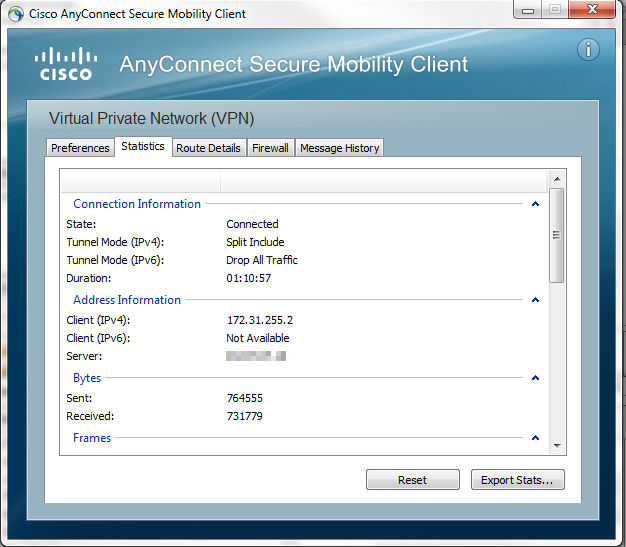Image resolution: width=626 pixels, height=547 pixels.
Task: Click the Server: label
Action: click(x=84, y=356)
